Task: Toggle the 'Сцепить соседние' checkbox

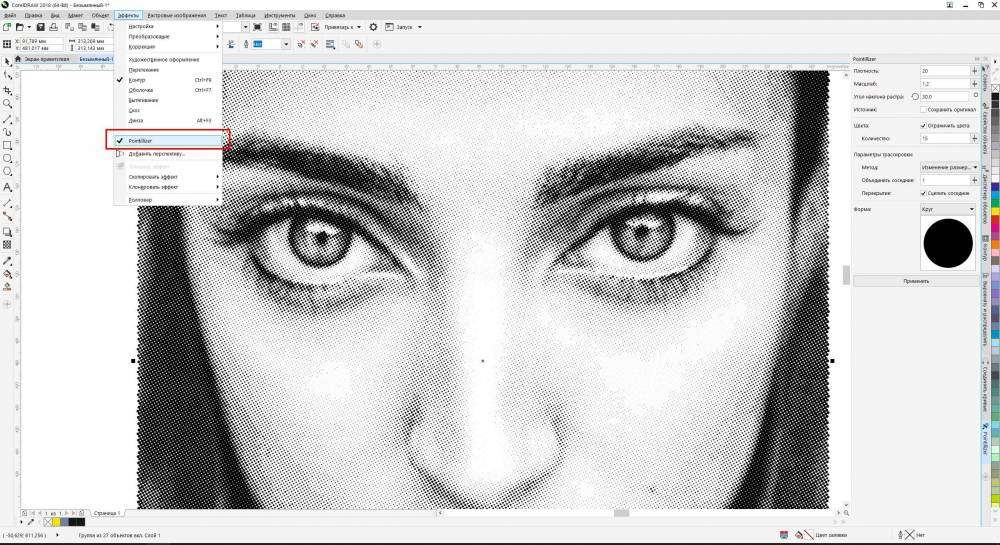Action: point(923,192)
